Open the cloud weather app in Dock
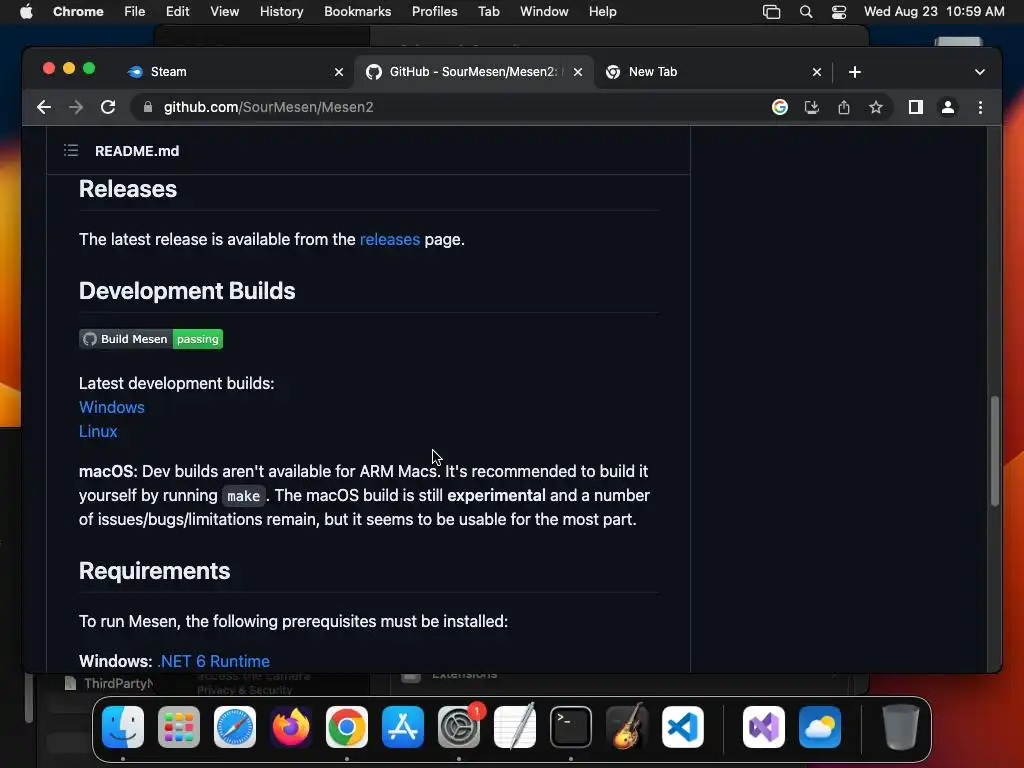The width and height of the screenshot is (1024, 768). [820, 727]
